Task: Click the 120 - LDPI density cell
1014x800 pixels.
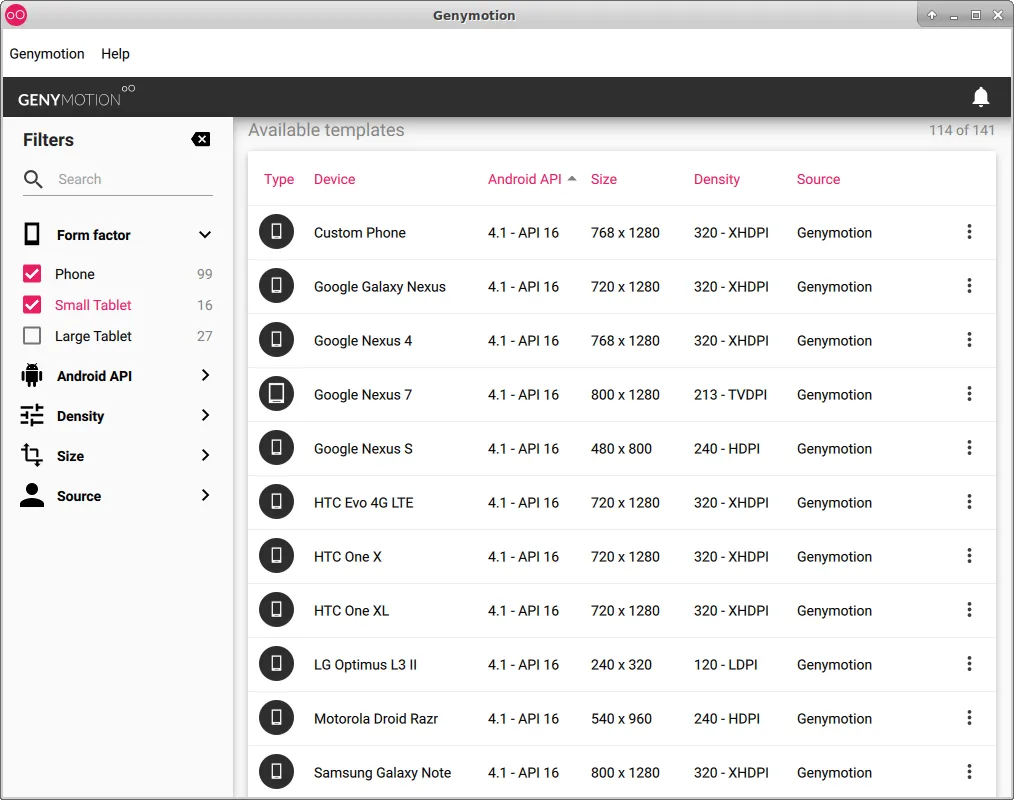Action: click(x=725, y=665)
